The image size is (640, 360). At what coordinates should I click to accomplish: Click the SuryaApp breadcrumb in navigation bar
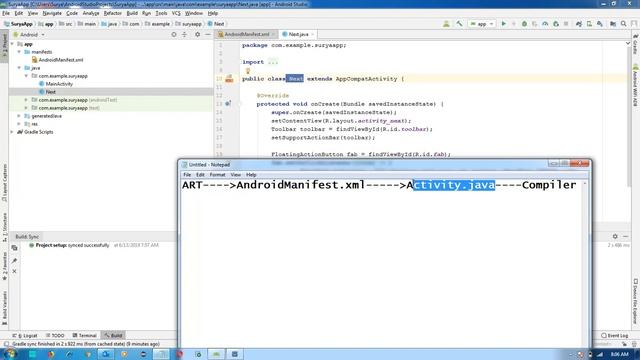[x=18, y=24]
